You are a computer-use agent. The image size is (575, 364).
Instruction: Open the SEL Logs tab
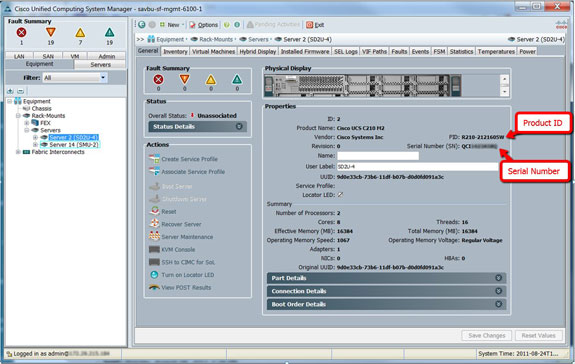pos(346,52)
